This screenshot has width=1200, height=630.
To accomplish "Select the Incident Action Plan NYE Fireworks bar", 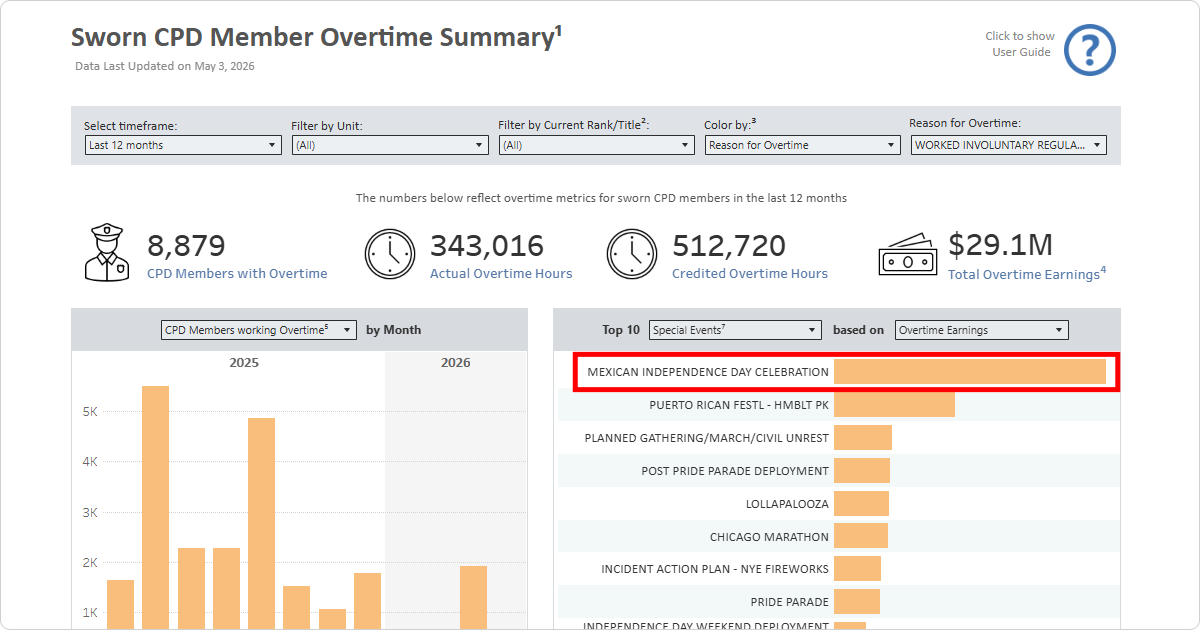I will (857, 569).
